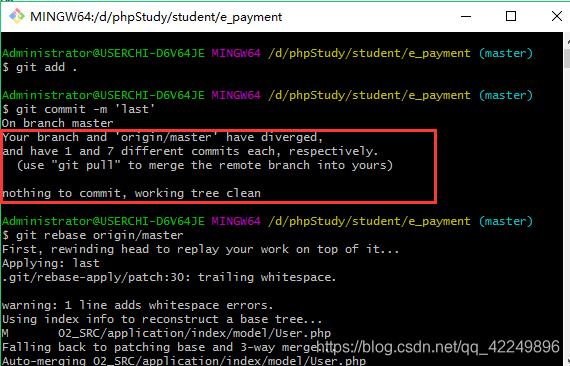
Task: Click '.git/rebase-apply/patch:30: trailing whitespace.' line
Action: (x=169, y=277)
